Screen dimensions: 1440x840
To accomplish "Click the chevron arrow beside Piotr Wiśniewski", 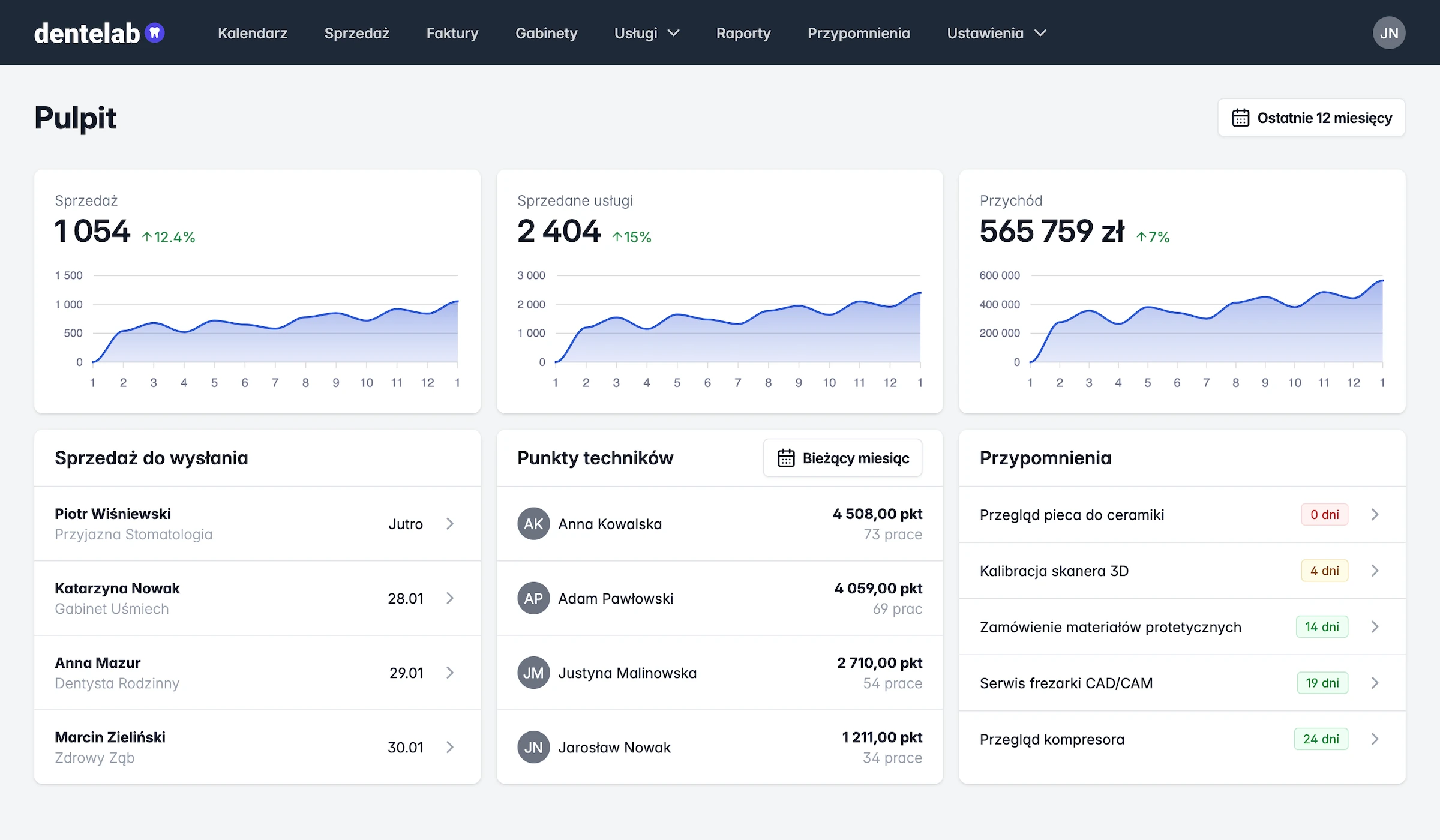I will (450, 524).
